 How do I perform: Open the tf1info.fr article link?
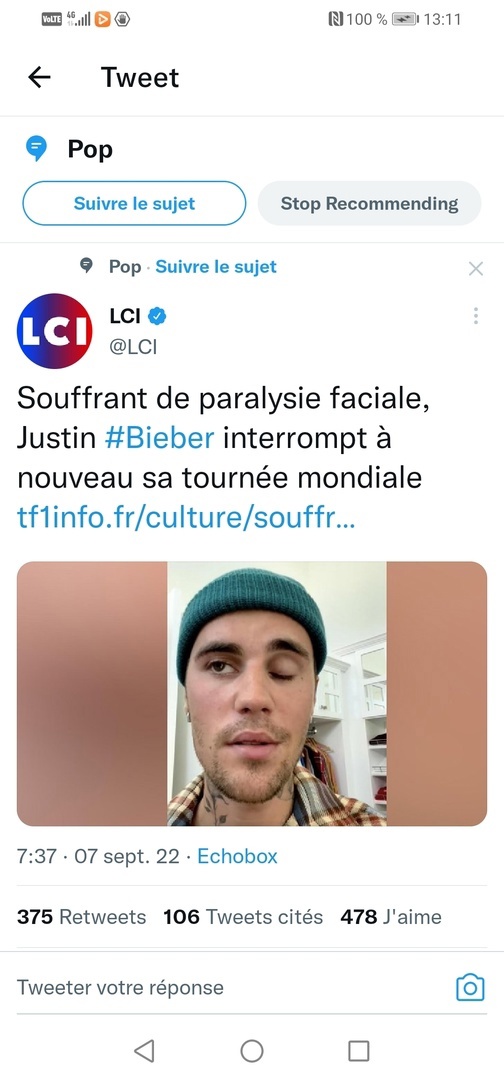[187, 518]
